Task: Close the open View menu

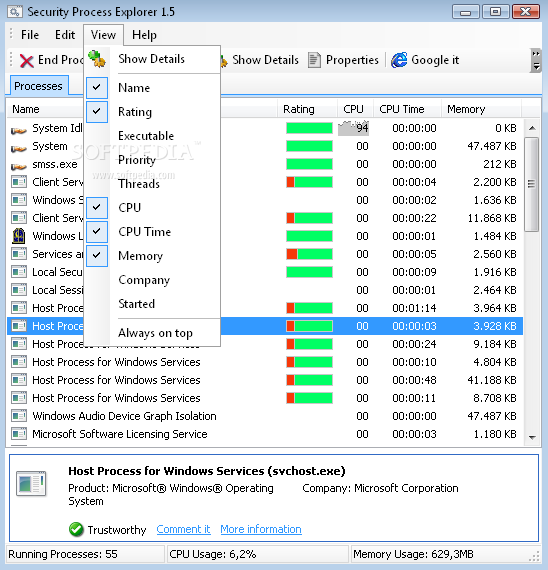Action: [x=103, y=35]
